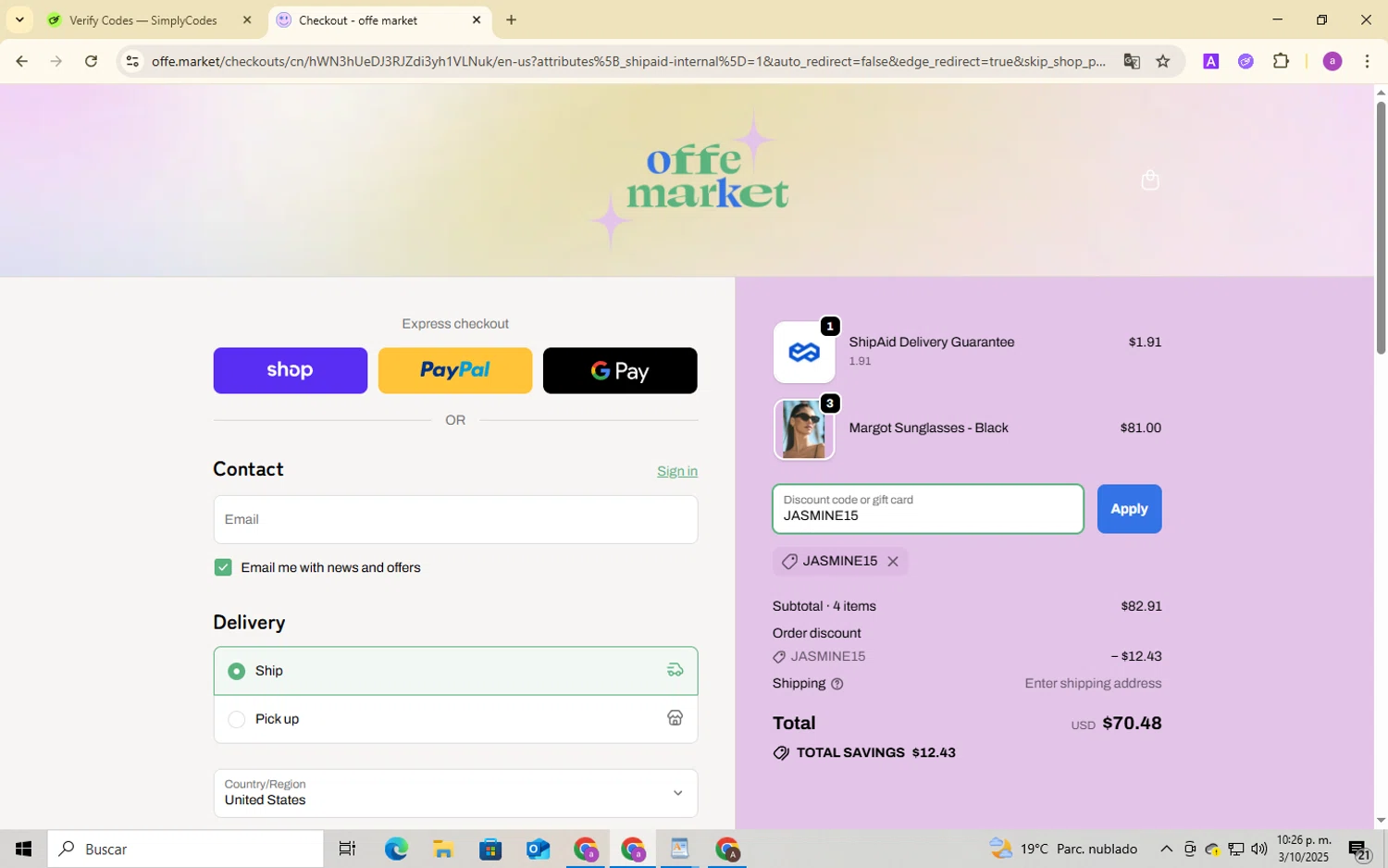Screen dimensions: 1388x868
Task: Open the clock showing 10:26 p. m.
Action: tap(1303, 849)
